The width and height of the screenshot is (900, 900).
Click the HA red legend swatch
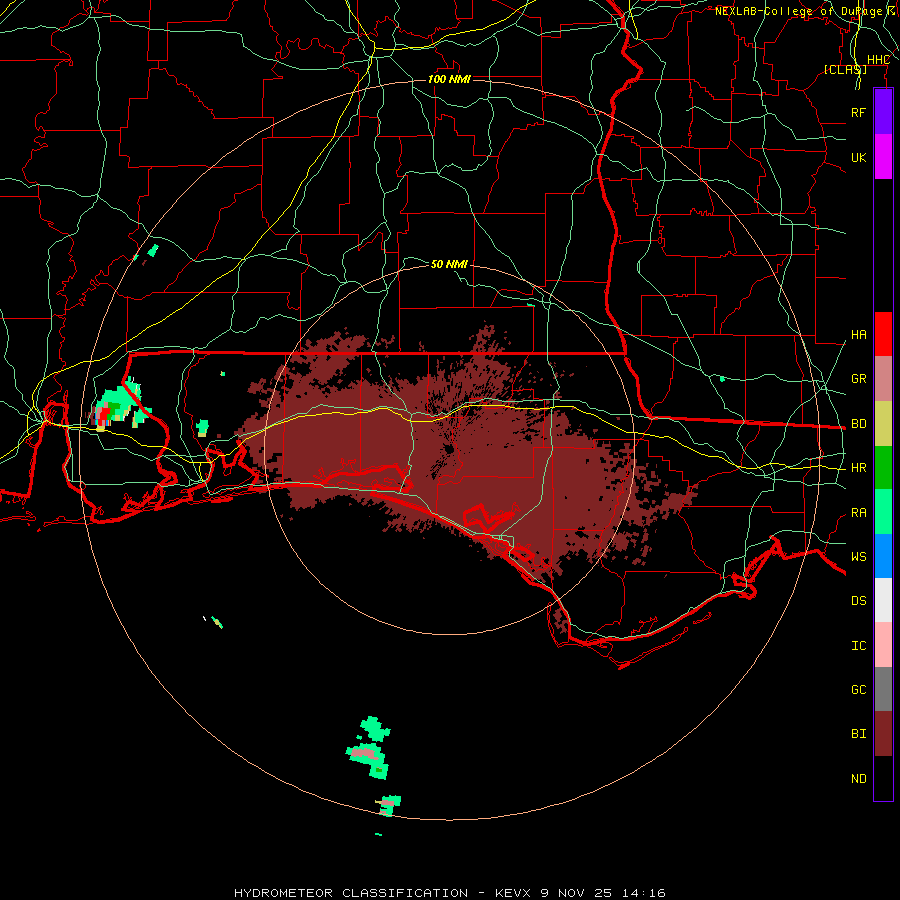tap(883, 334)
